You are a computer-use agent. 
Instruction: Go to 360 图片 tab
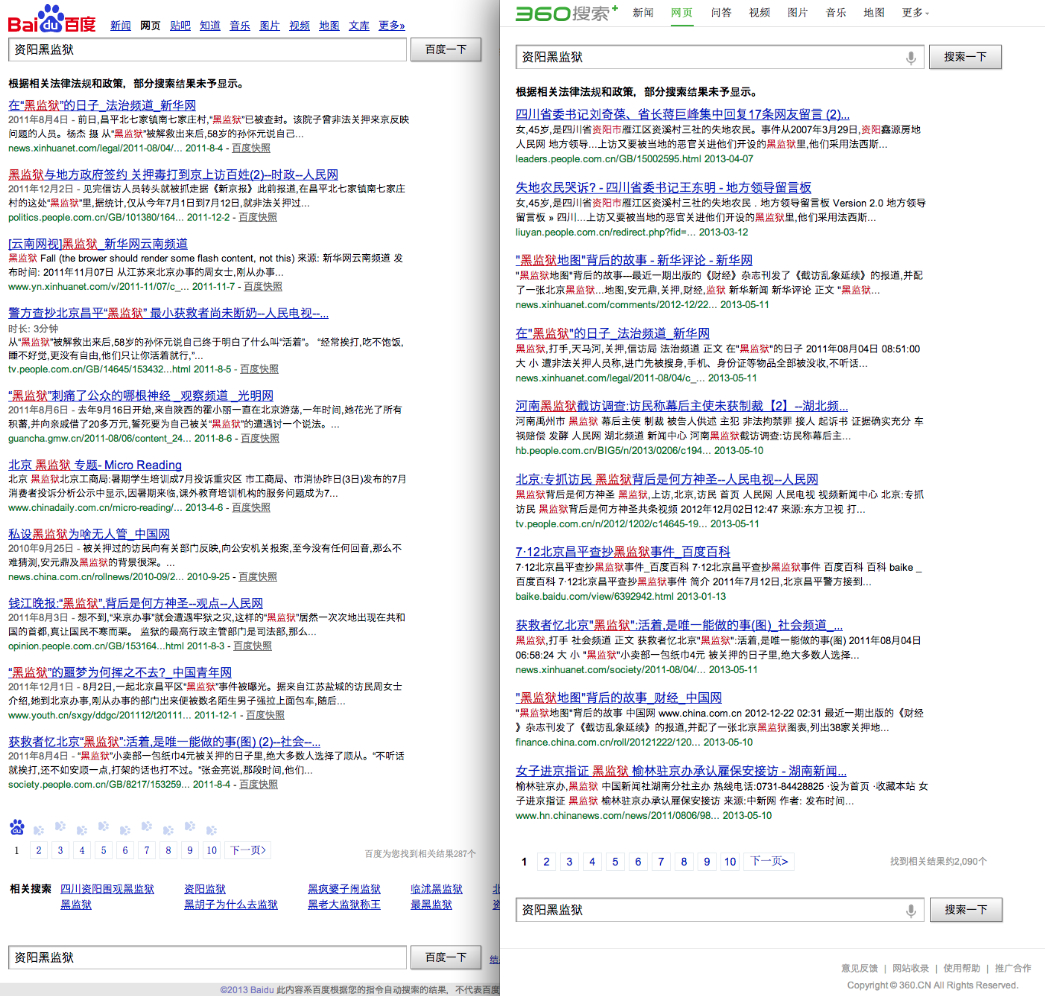pyautogui.click(x=798, y=13)
